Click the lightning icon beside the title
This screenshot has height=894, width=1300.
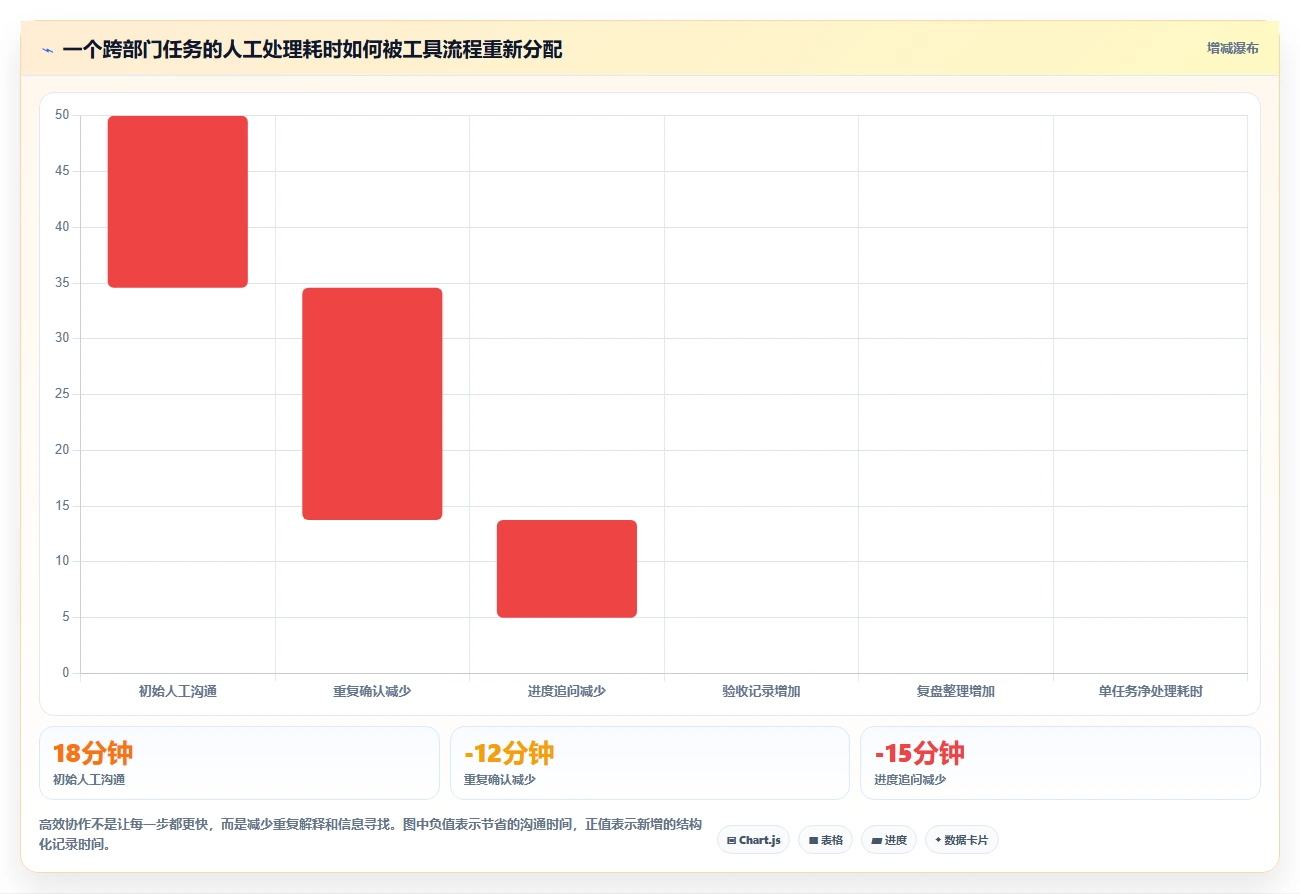[47, 50]
